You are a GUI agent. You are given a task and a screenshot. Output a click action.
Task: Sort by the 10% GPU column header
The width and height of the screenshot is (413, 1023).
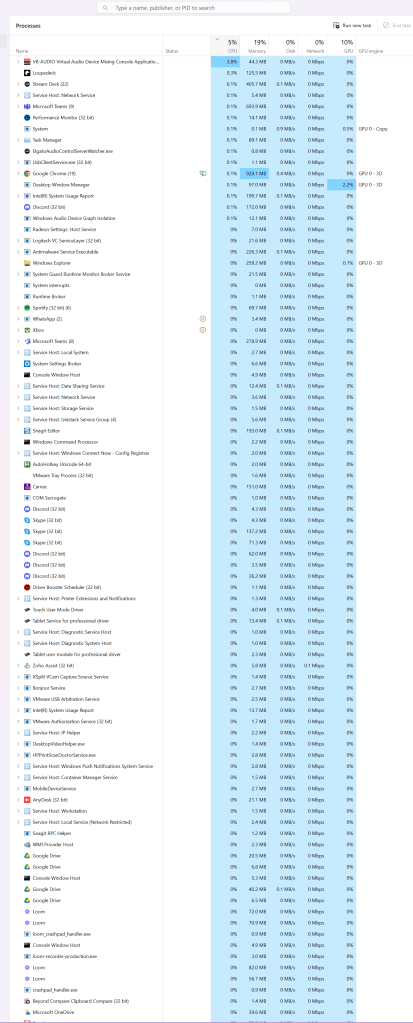pos(341,45)
